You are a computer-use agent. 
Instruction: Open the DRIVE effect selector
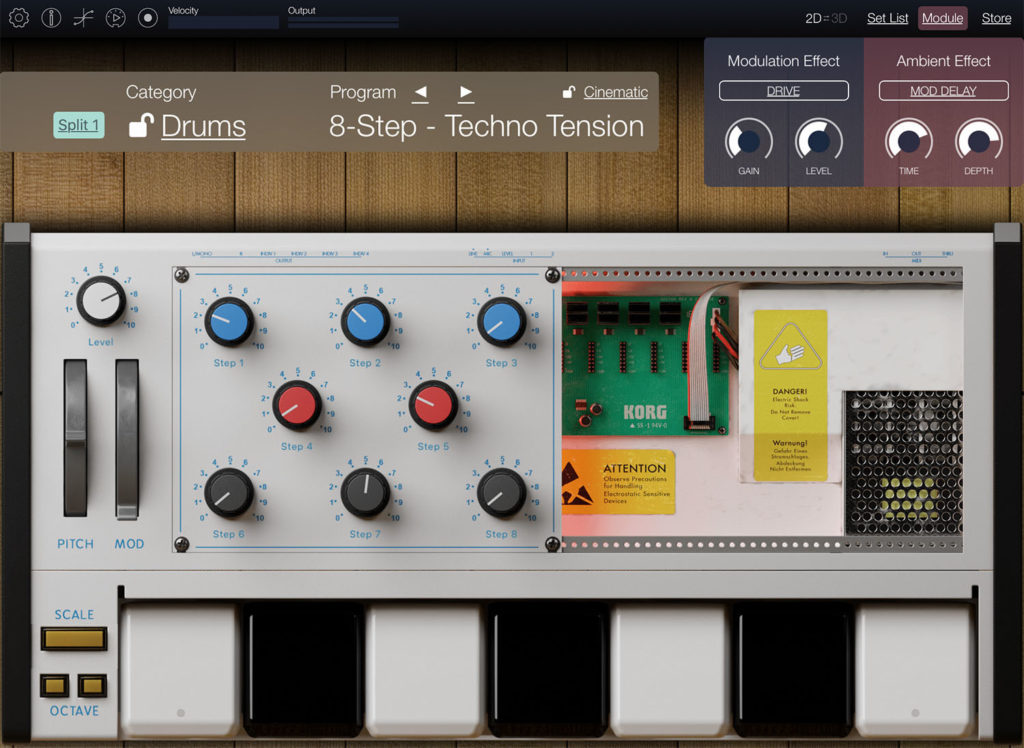tap(783, 90)
